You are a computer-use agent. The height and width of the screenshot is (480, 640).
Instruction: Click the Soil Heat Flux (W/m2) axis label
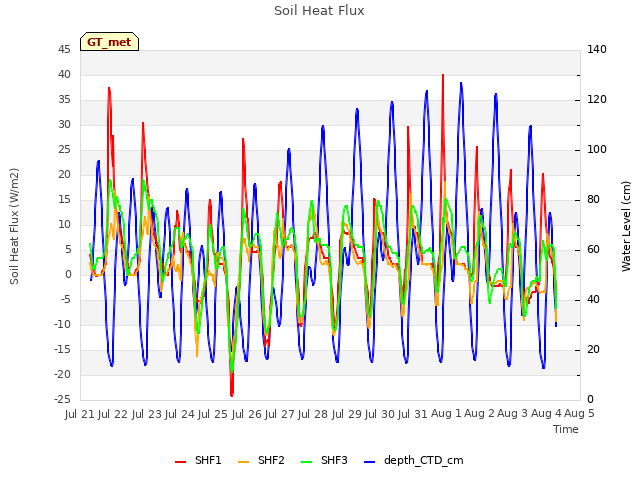14,226
